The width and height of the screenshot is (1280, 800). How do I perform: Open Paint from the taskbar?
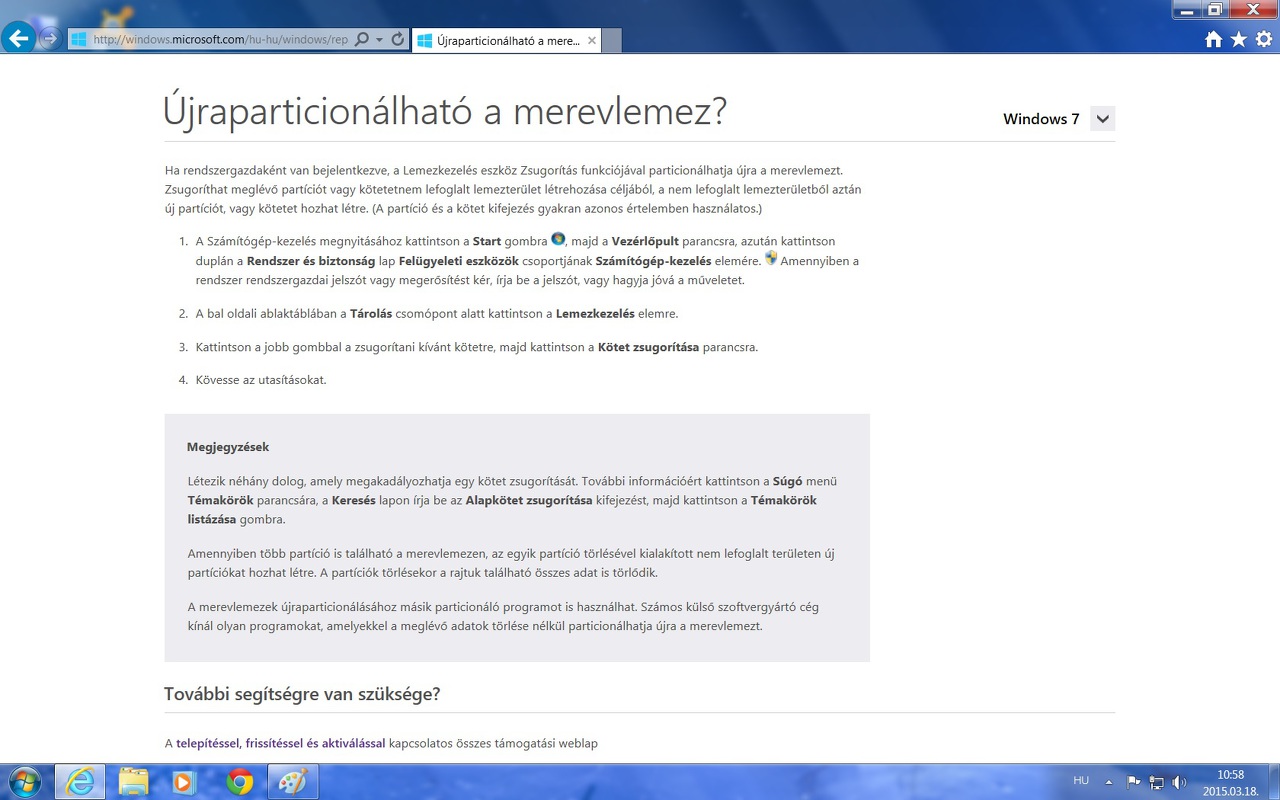coord(293,781)
